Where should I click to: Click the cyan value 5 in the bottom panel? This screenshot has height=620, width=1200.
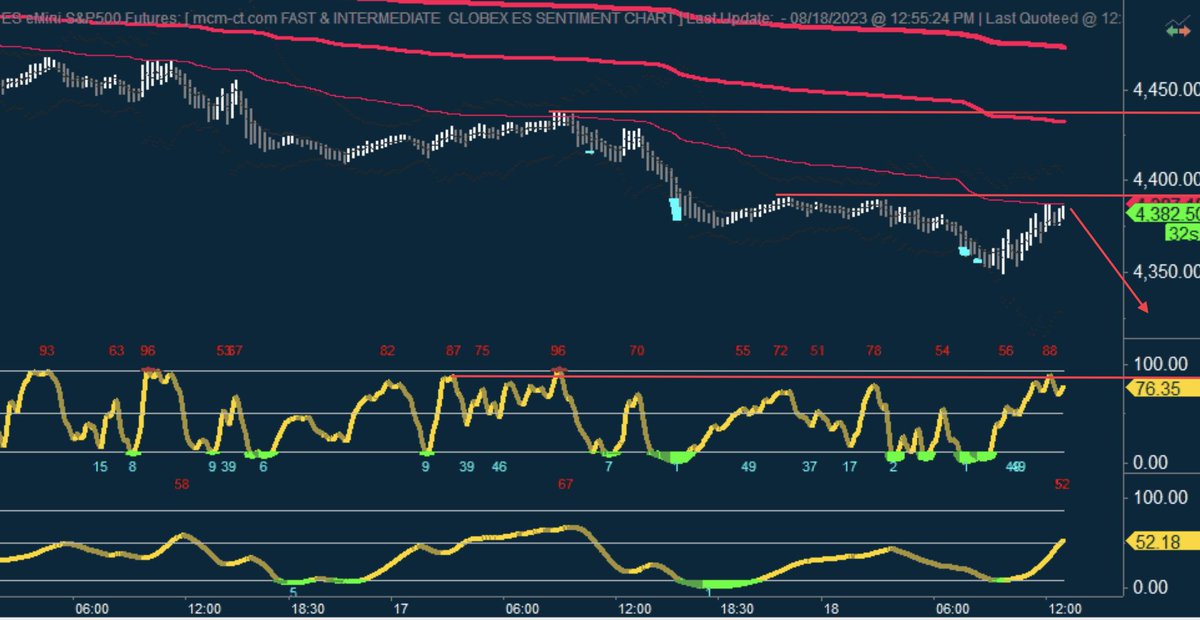click(293, 592)
